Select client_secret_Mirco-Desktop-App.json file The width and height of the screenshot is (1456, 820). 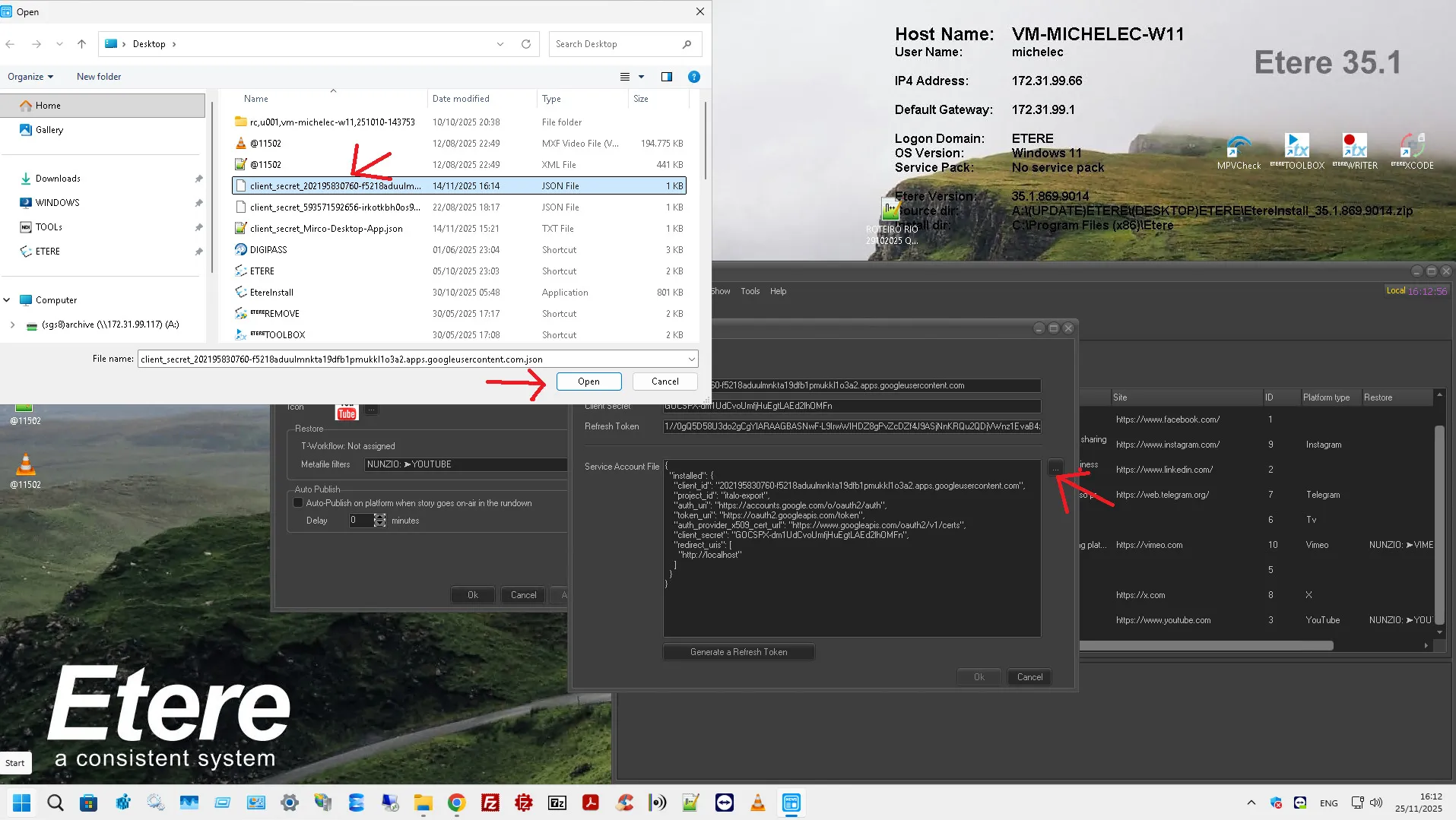pyautogui.click(x=326, y=229)
